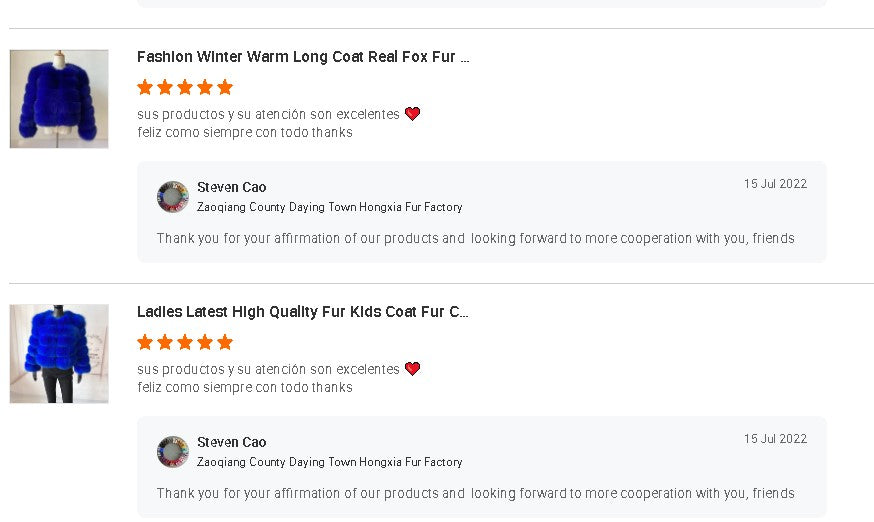Viewport: 874px width, 522px height.
Task: Select the Steven Cao name in the Fox Fur reply
Action: (x=231, y=187)
